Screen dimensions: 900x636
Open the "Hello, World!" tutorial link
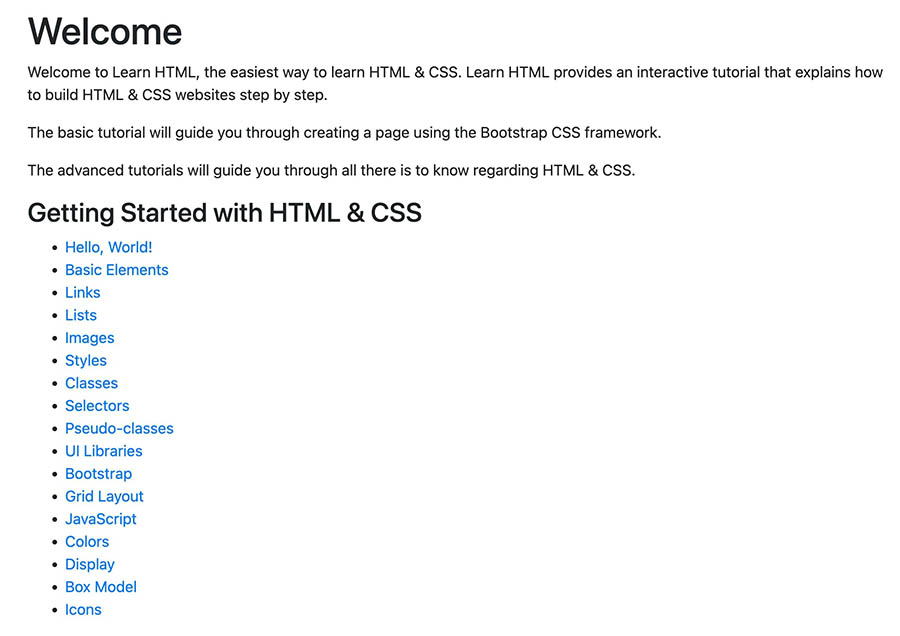click(x=108, y=247)
